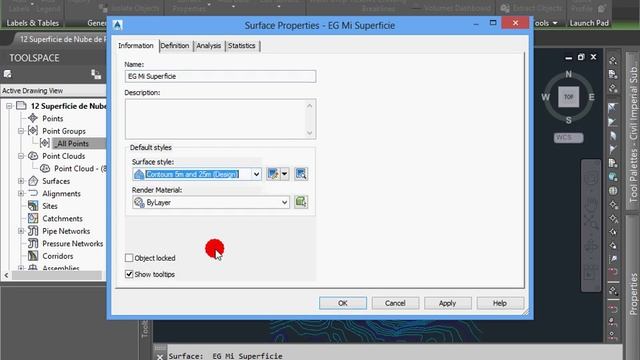Expand the Surfaces node

21,181
